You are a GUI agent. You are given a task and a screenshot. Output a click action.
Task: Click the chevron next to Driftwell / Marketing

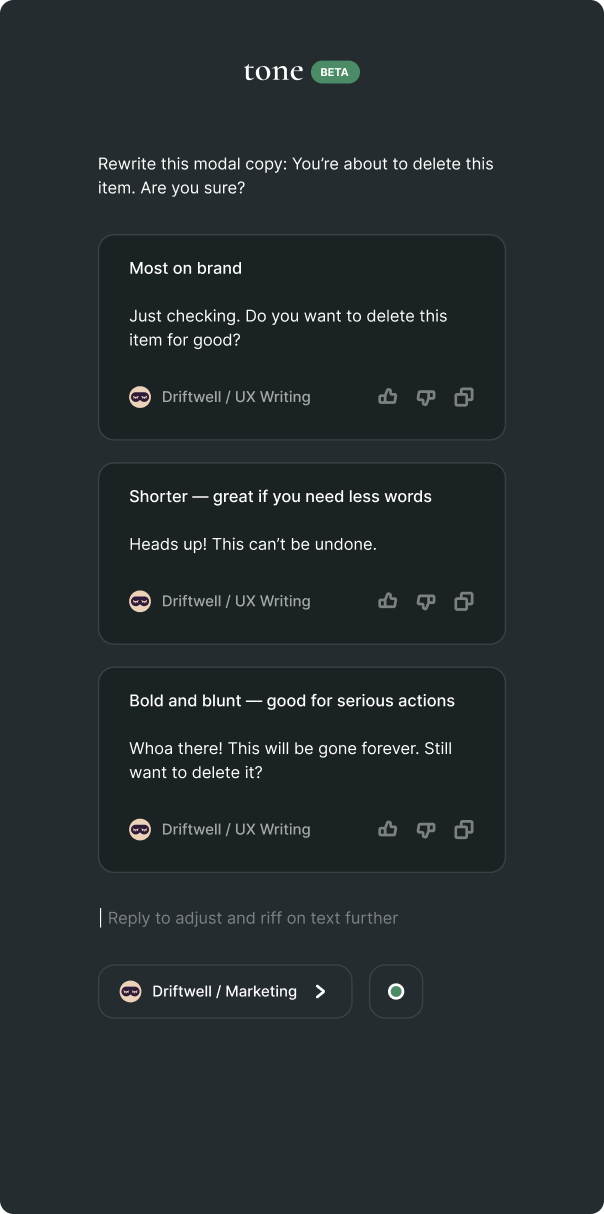pyautogui.click(x=320, y=991)
